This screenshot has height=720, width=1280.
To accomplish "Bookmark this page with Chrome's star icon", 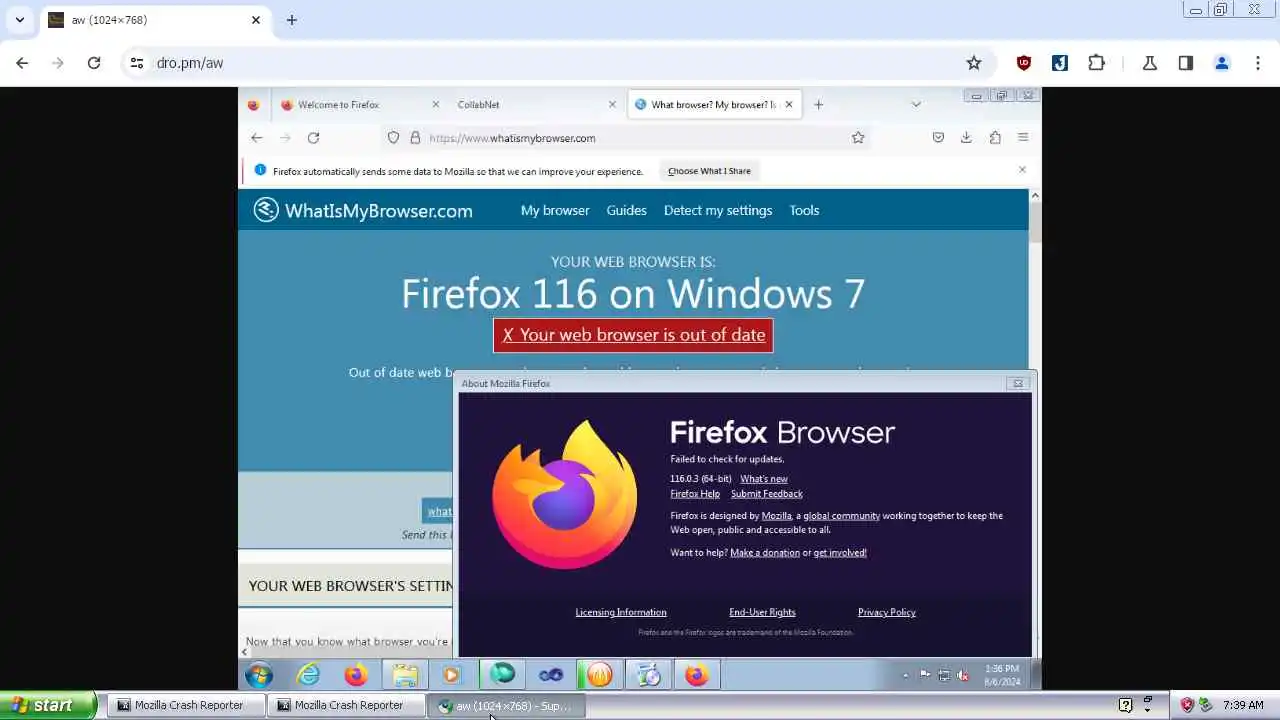I will (974, 63).
